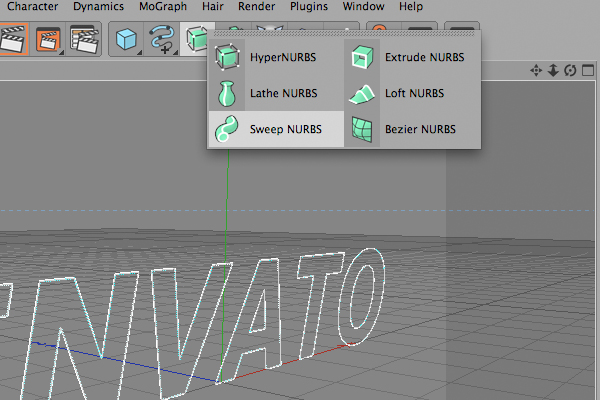Expand the spline tools flyout arrow

coord(176,52)
